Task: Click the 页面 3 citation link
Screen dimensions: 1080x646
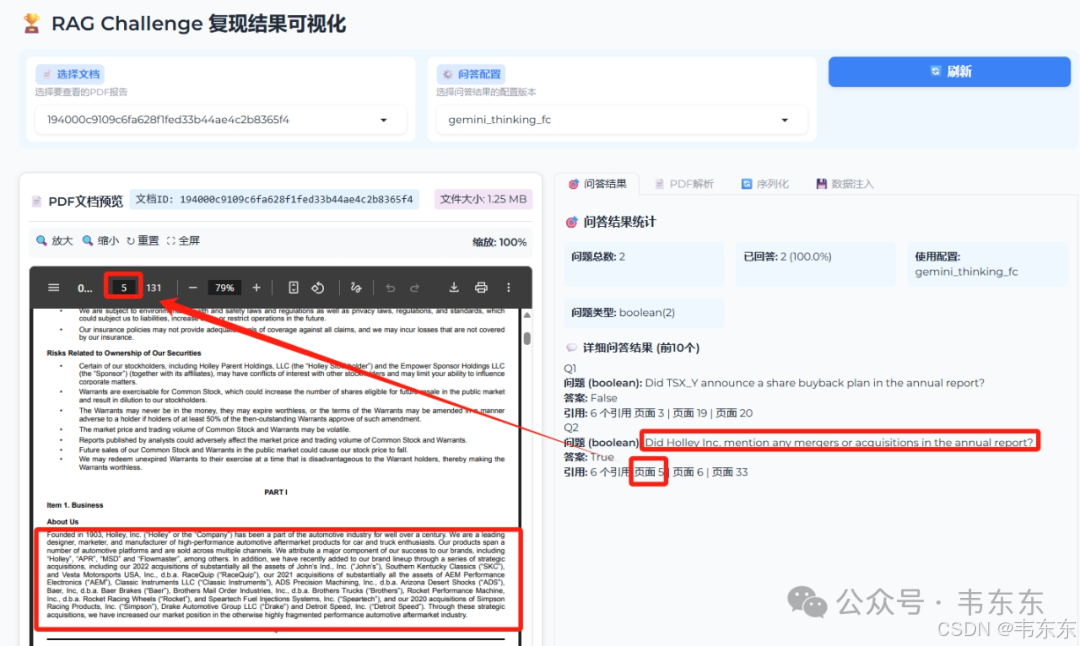Action: 649,413
